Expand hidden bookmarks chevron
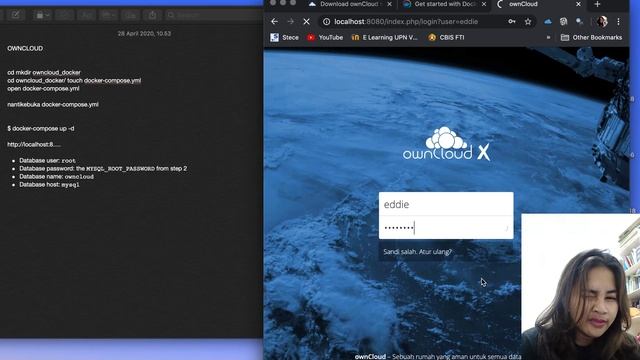This screenshot has height=360, width=640. click(x=548, y=38)
